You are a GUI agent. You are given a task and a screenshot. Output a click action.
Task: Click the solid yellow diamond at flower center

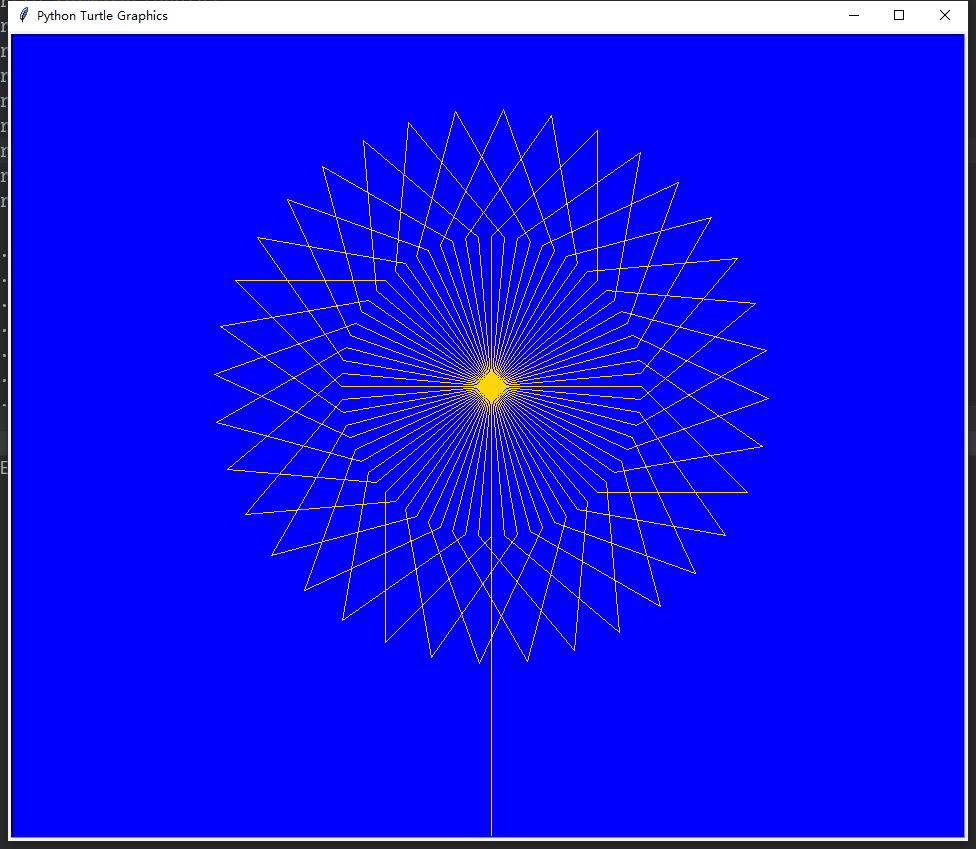[x=490, y=385]
